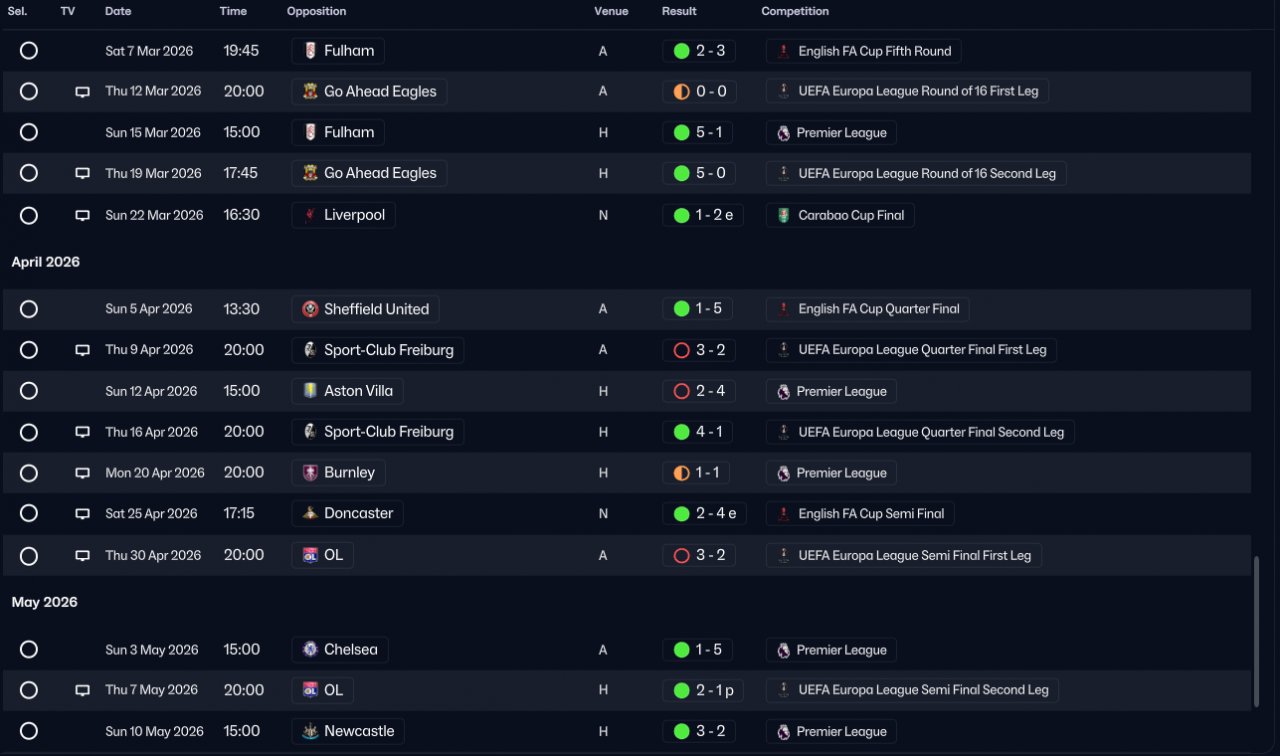Select the Burnley fixture selection circle
The image size is (1280, 756).
coord(29,473)
